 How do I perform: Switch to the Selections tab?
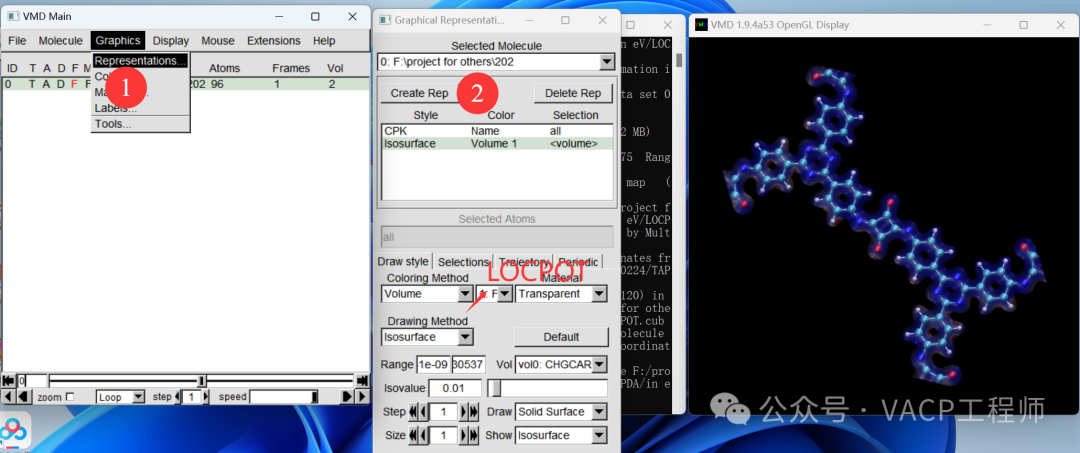click(464, 262)
